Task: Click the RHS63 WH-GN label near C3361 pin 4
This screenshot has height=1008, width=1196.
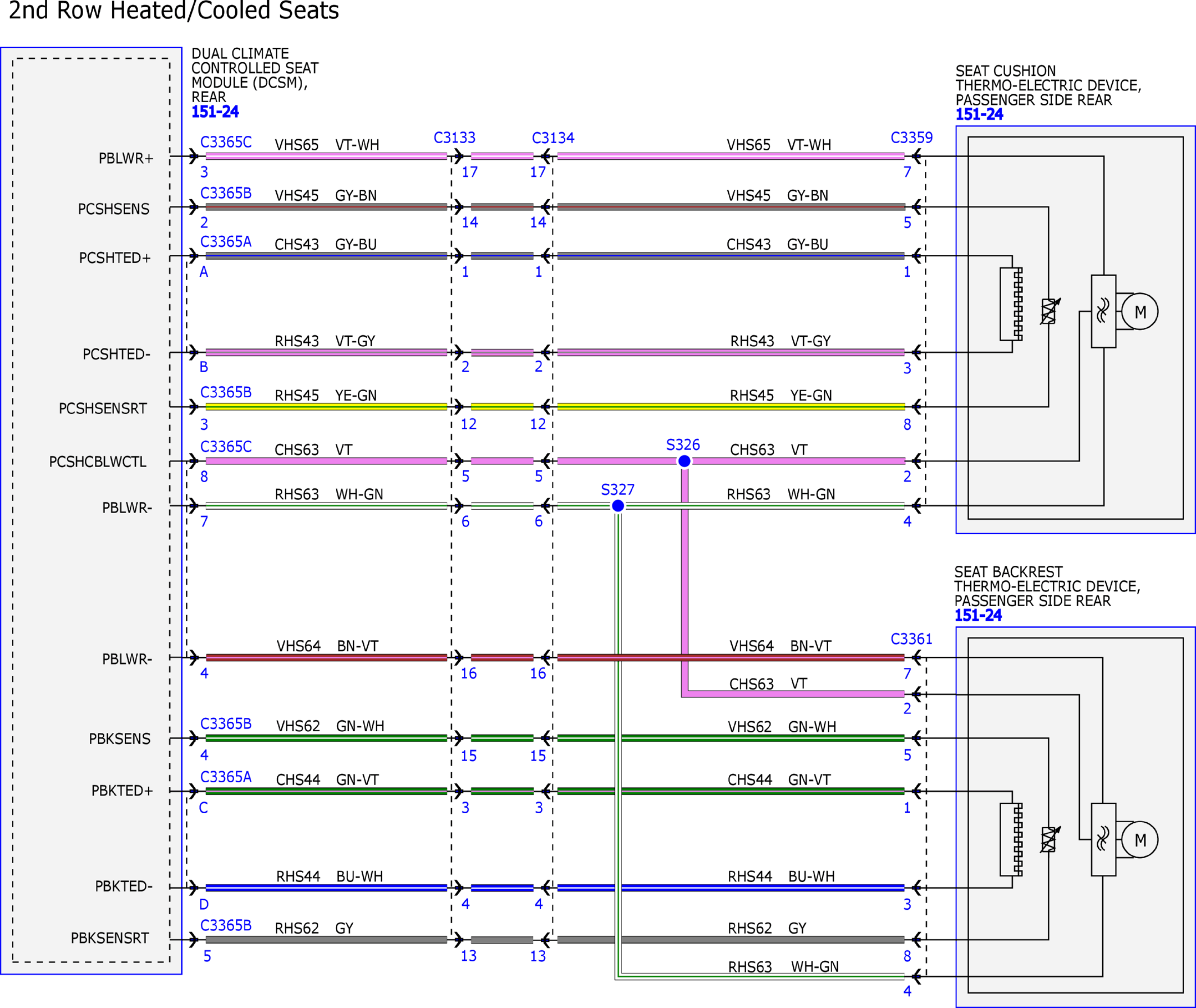Action: [783, 967]
